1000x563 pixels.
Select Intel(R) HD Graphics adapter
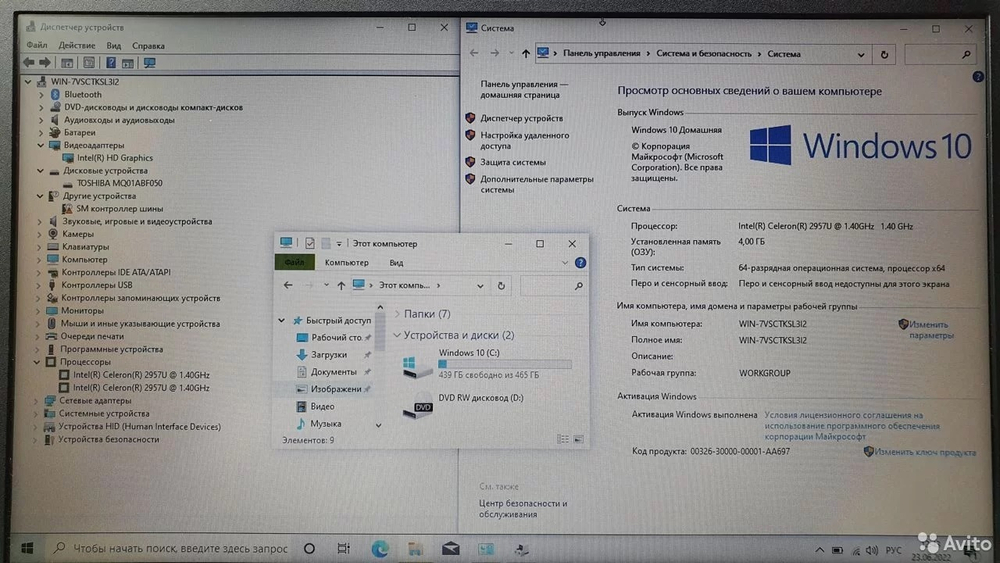(x=115, y=157)
